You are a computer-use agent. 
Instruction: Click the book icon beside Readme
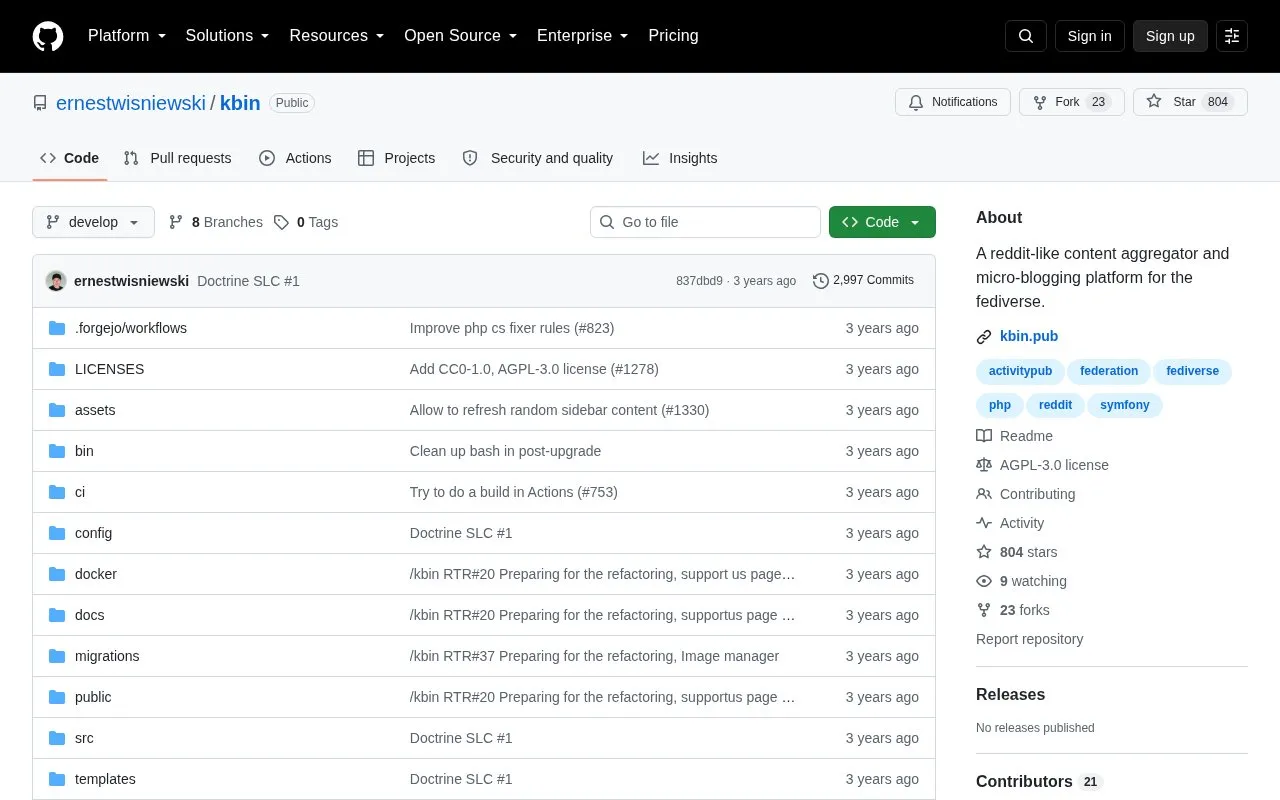pos(984,436)
